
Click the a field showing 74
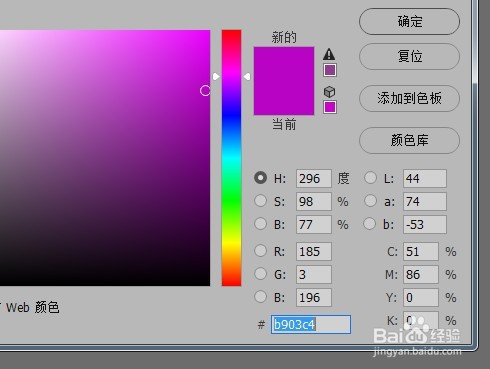tap(425, 201)
